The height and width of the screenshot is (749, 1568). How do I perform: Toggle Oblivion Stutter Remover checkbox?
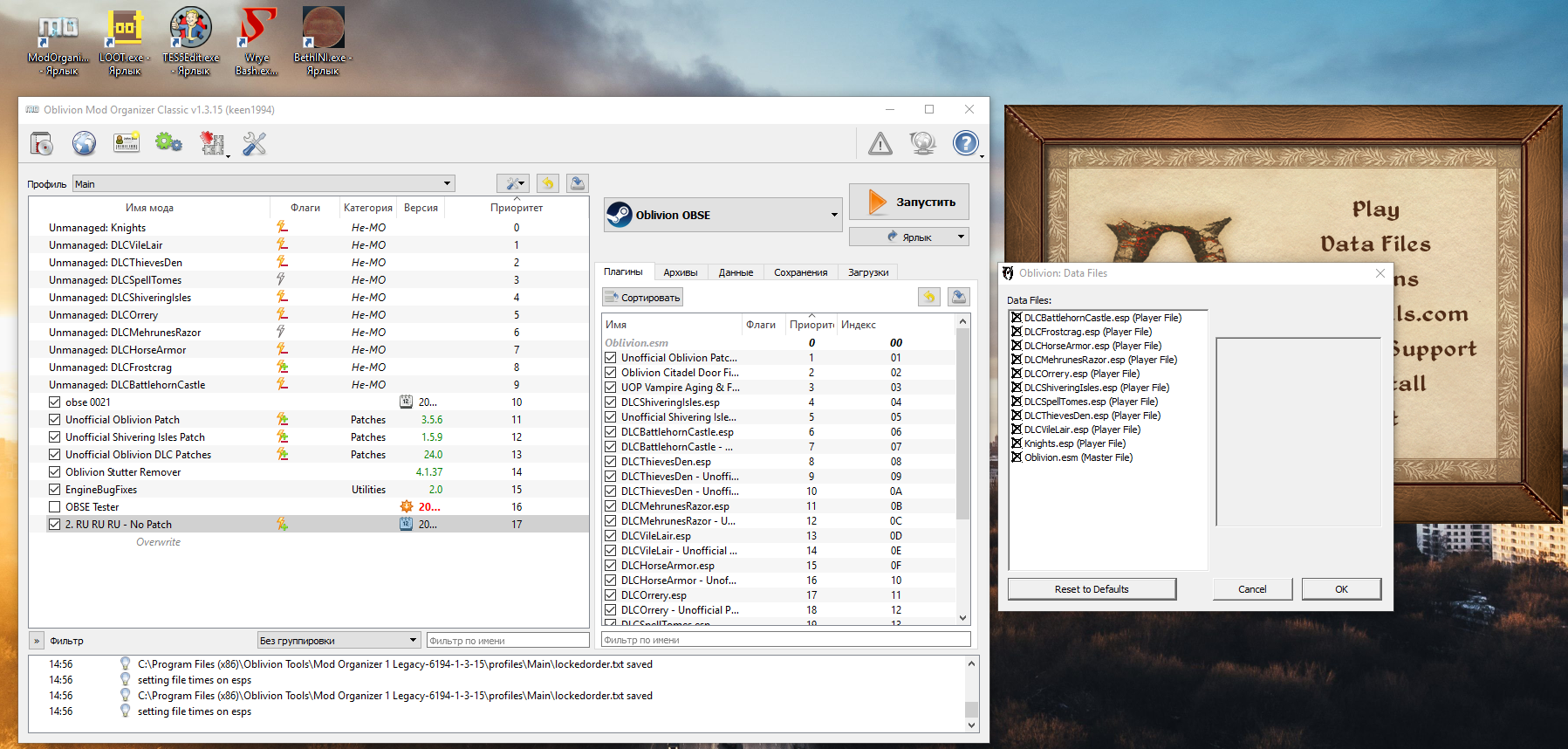55,472
